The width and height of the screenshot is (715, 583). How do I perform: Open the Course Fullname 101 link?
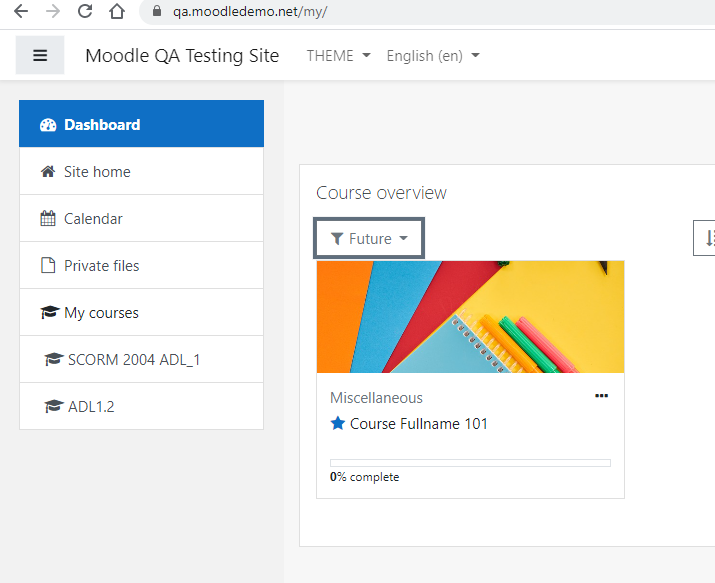coord(419,424)
